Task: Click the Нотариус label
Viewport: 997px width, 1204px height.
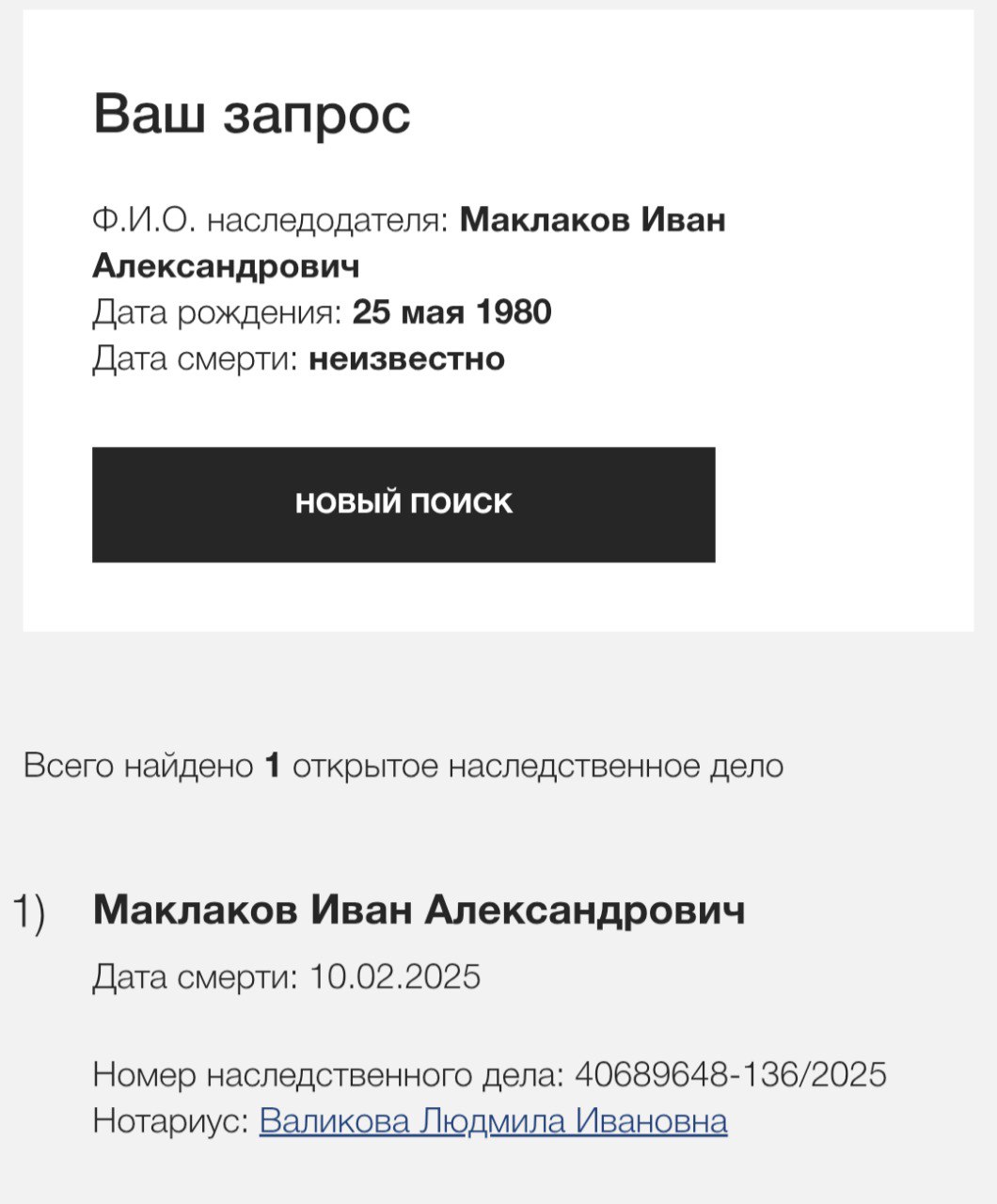Action: point(171,1121)
